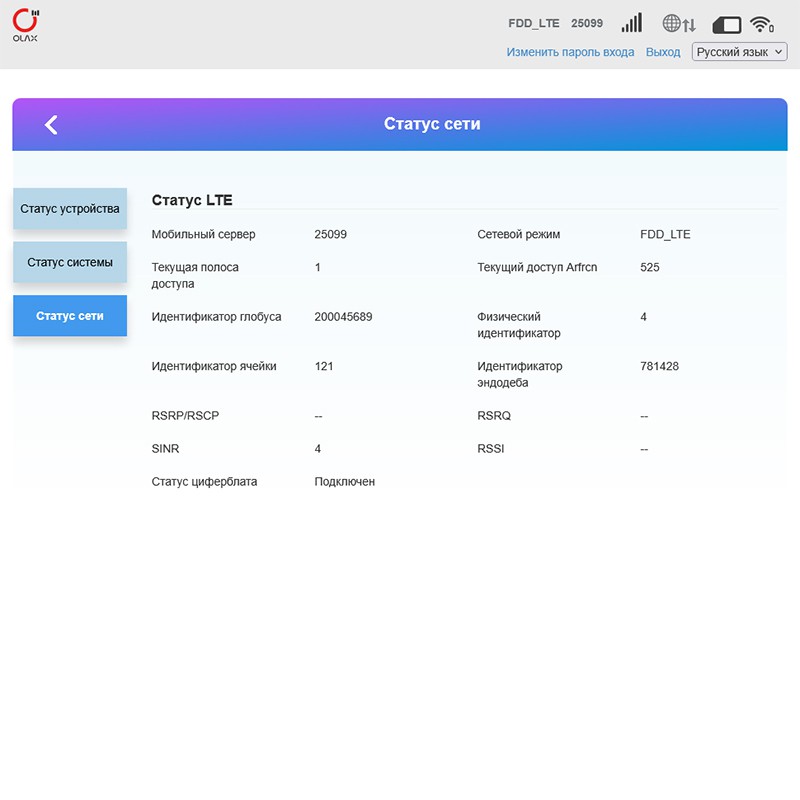Click the globe data transfer icon

click(678, 24)
